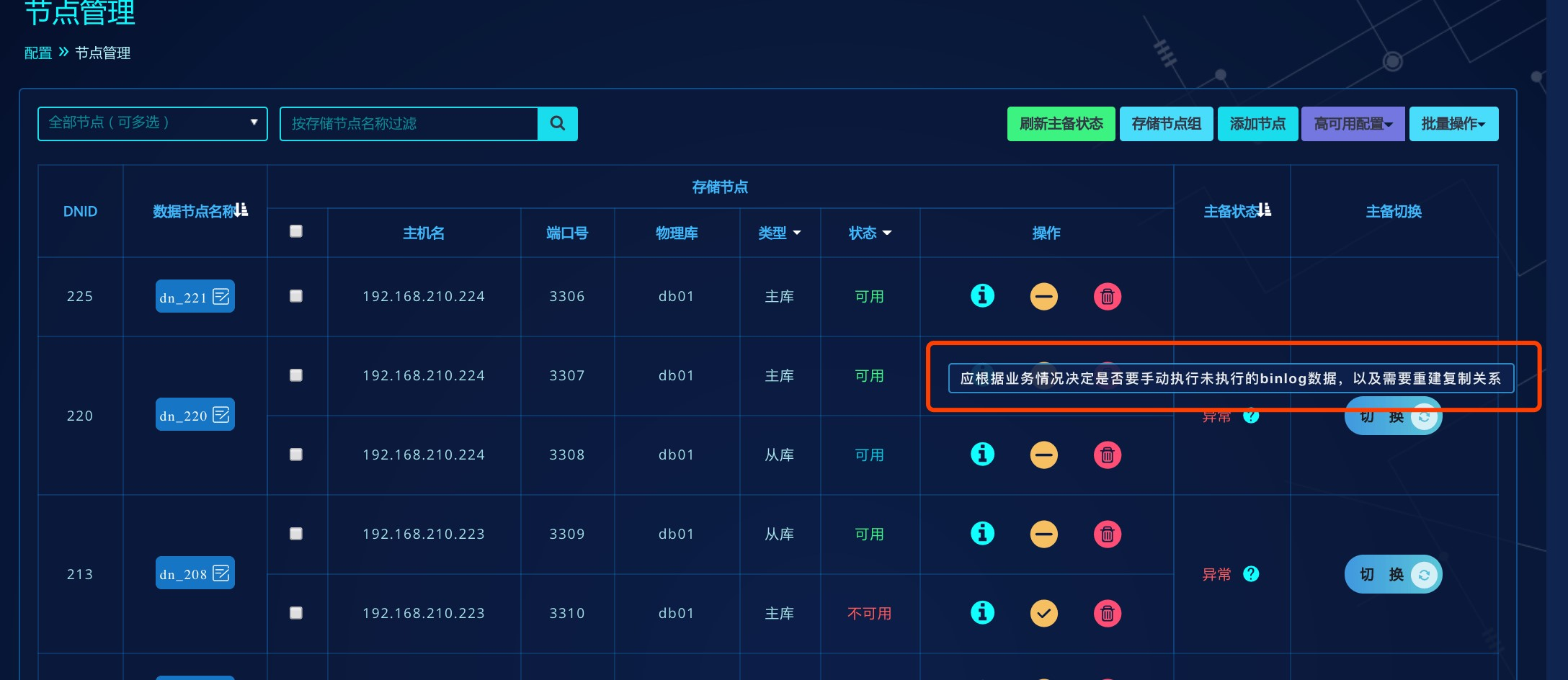The height and width of the screenshot is (680, 1568).
Task: Delete storage node on port 3310
Action: tap(1108, 613)
